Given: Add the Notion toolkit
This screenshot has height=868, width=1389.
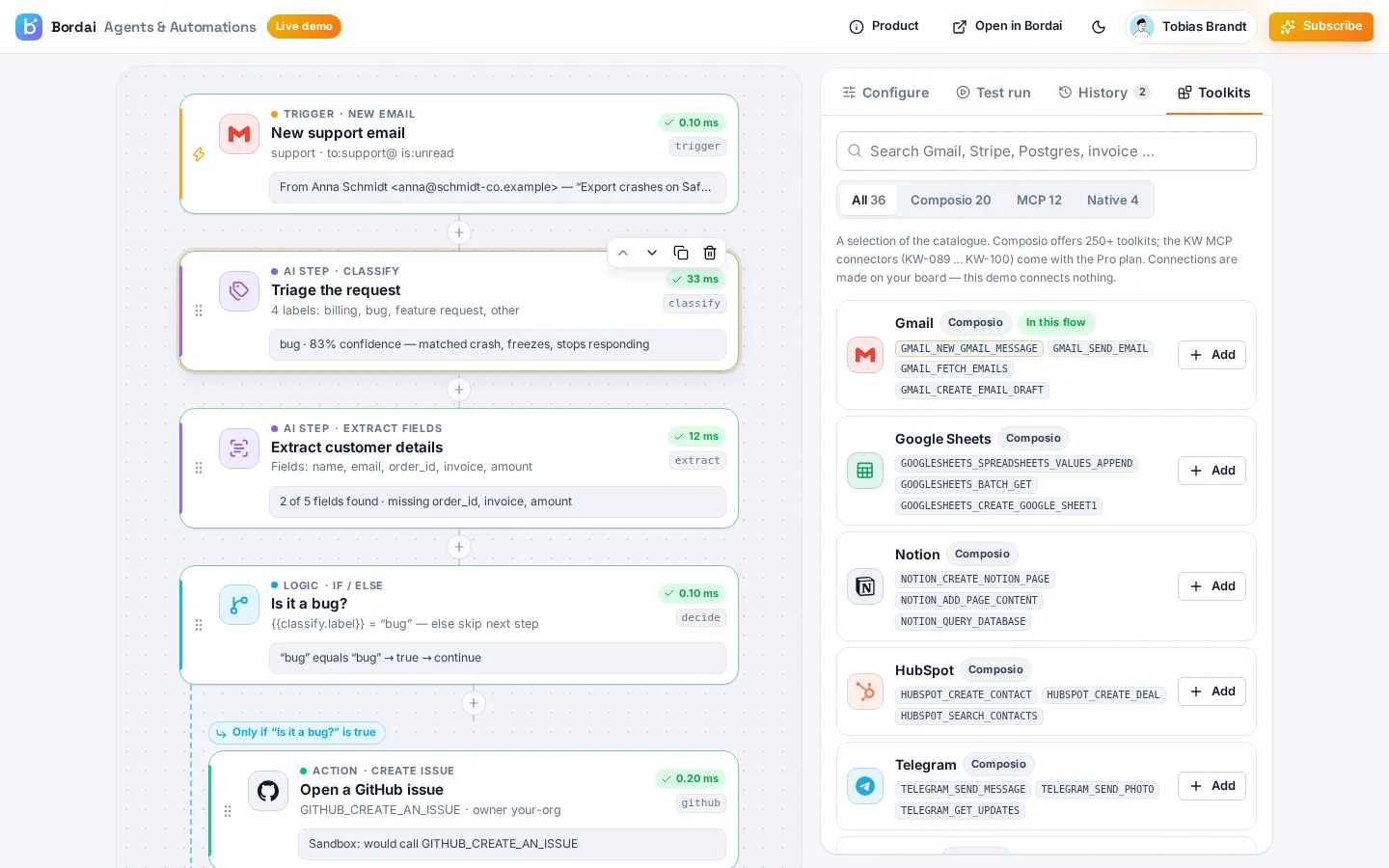Looking at the screenshot, I should (1212, 586).
